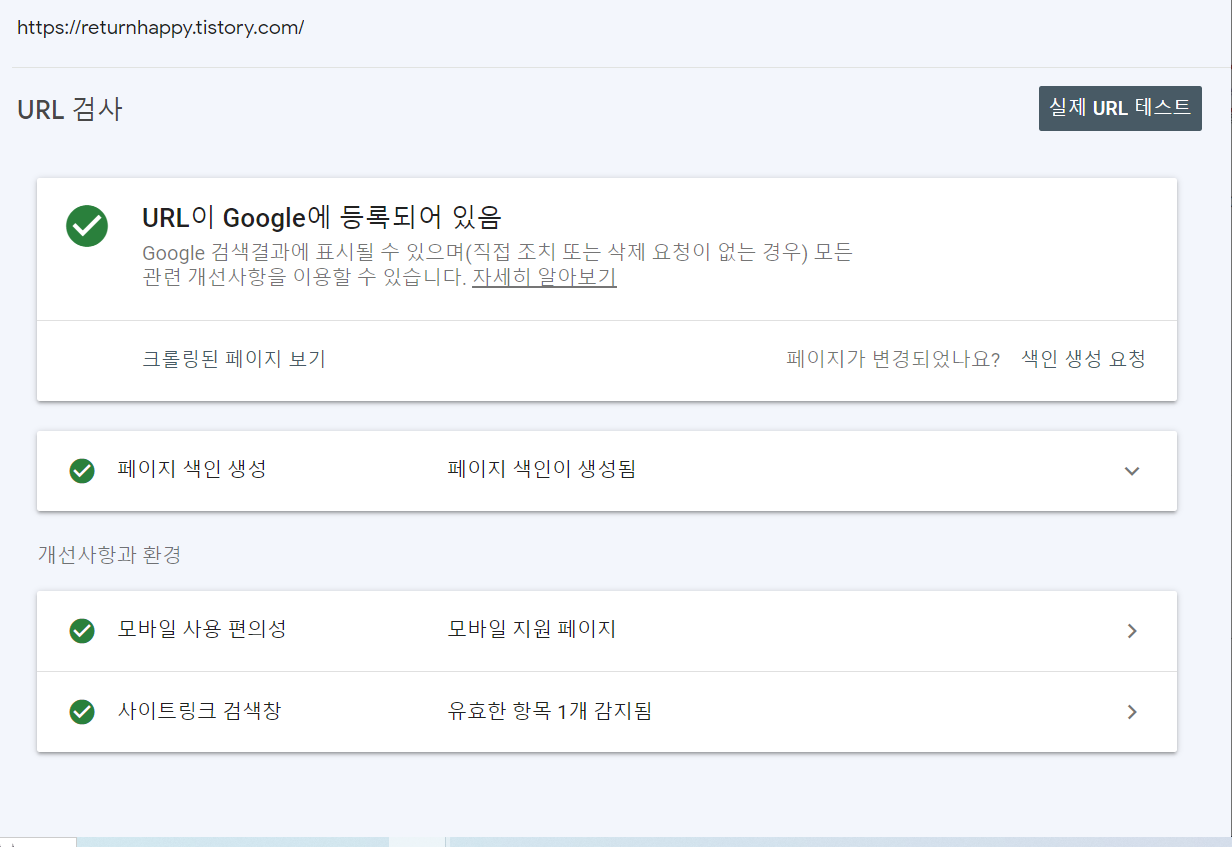Expand the 페이지 색인 생성 chevron
This screenshot has height=847, width=1232.
pos(1132,471)
